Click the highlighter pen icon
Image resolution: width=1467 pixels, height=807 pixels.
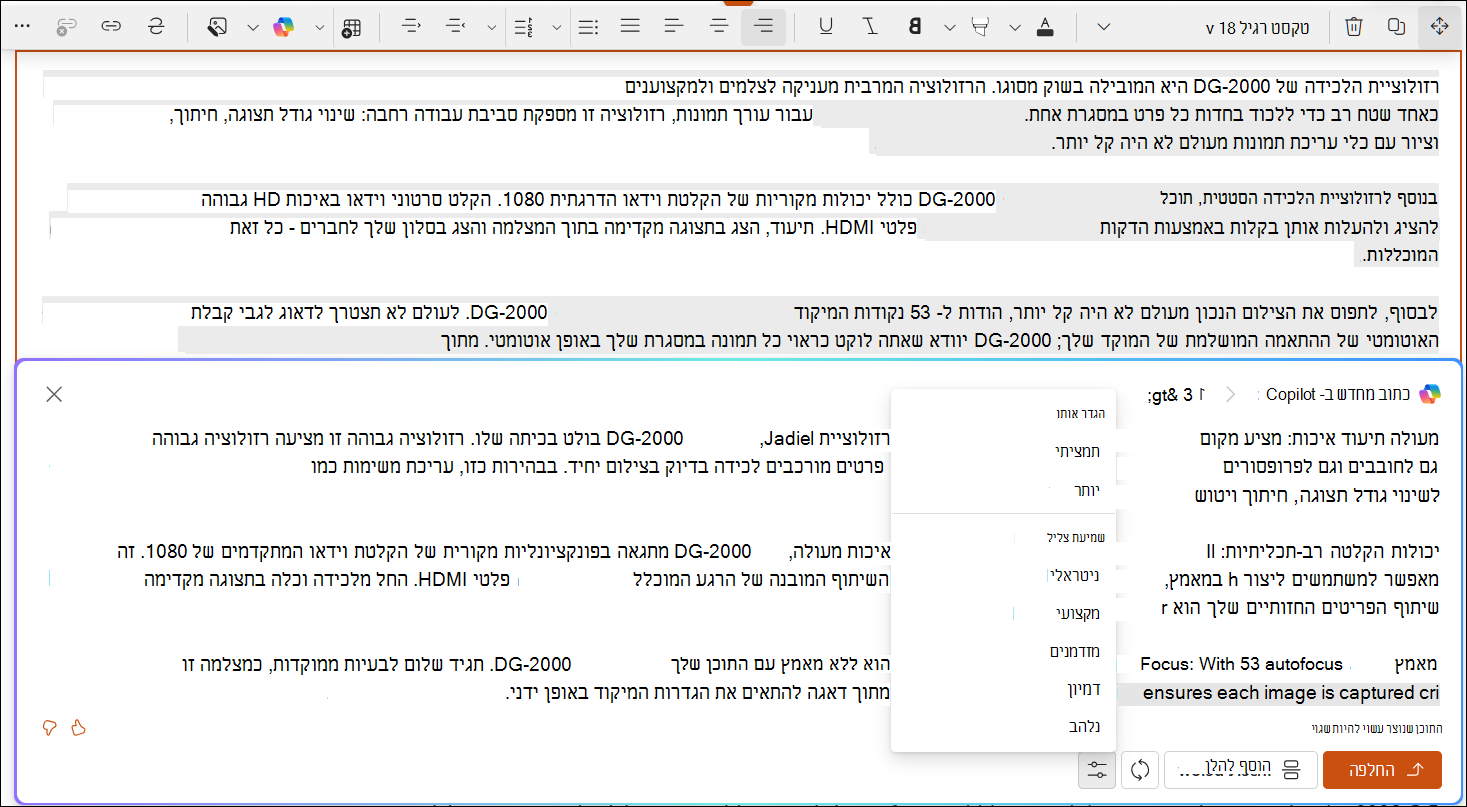(981, 27)
